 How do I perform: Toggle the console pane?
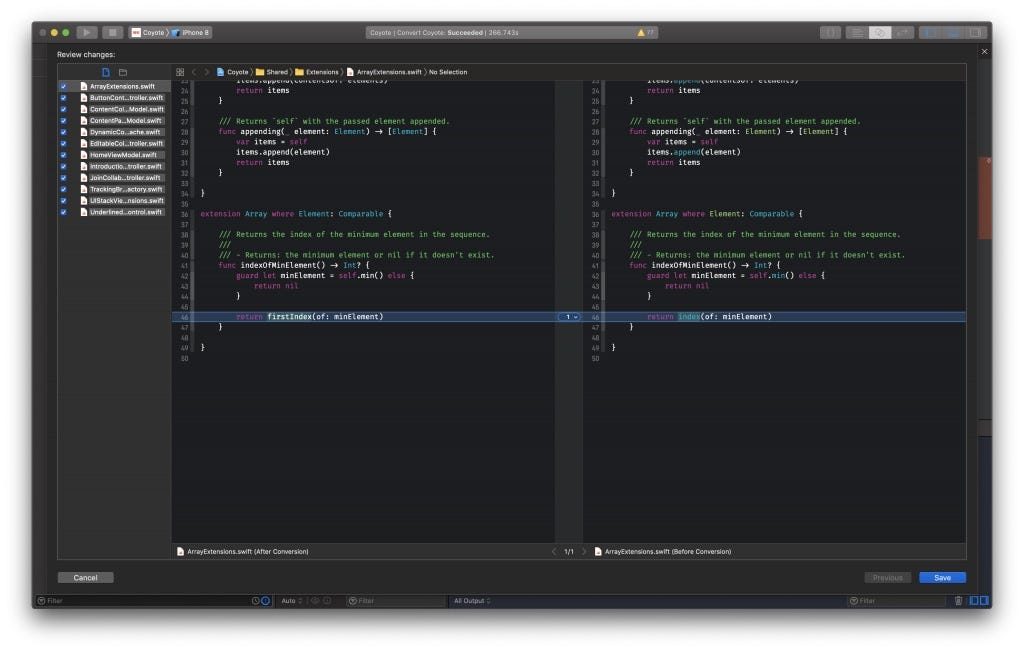[984, 601]
